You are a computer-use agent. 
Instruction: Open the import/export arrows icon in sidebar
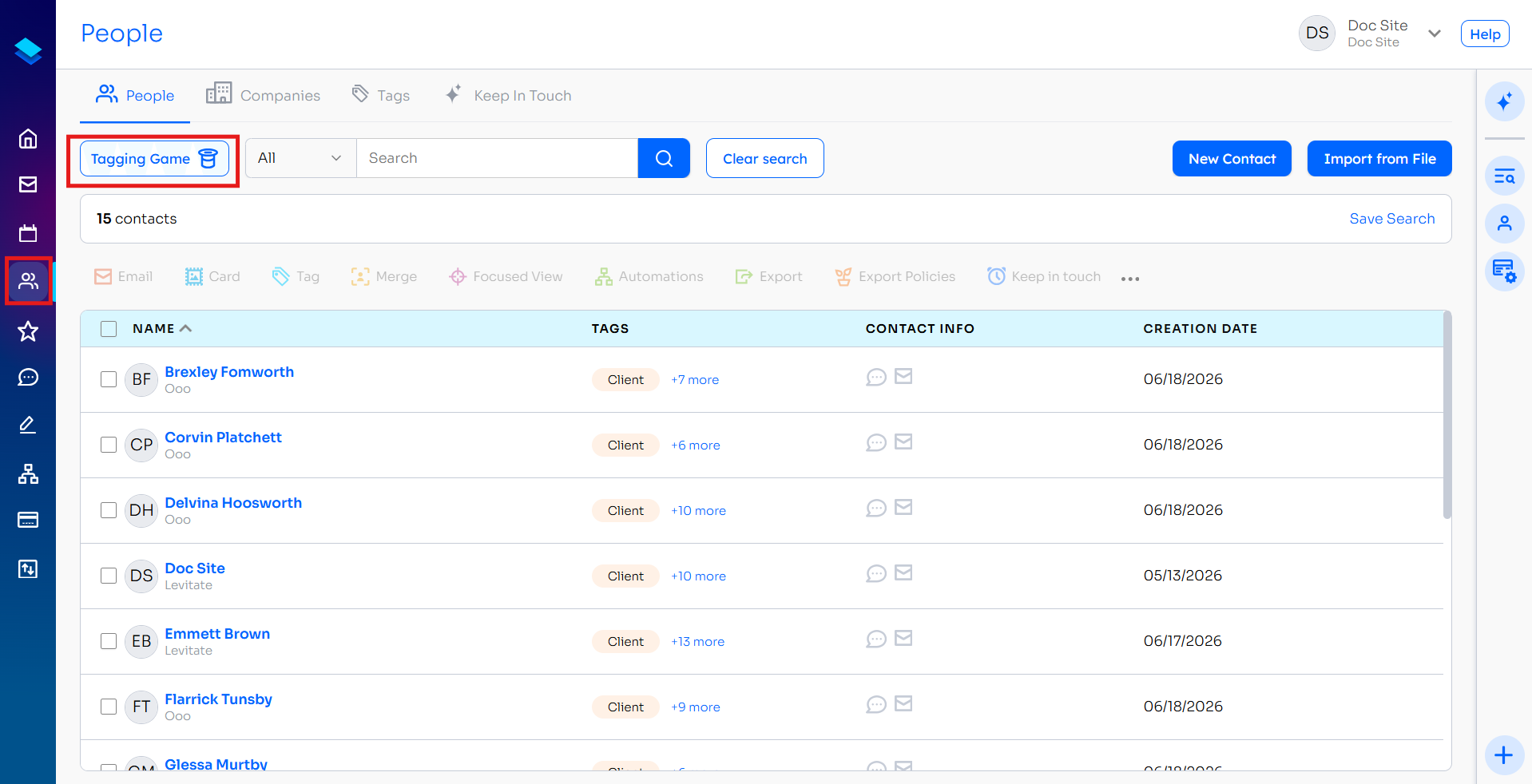coord(28,568)
